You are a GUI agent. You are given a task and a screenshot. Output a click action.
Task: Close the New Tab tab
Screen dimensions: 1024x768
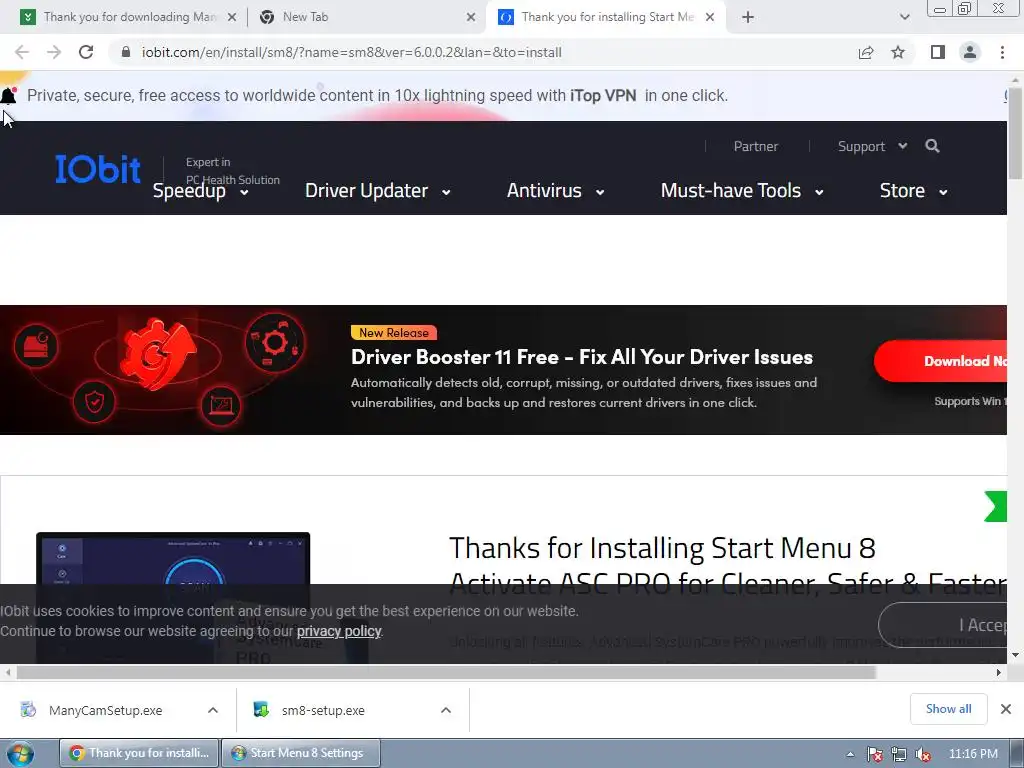pos(471,18)
